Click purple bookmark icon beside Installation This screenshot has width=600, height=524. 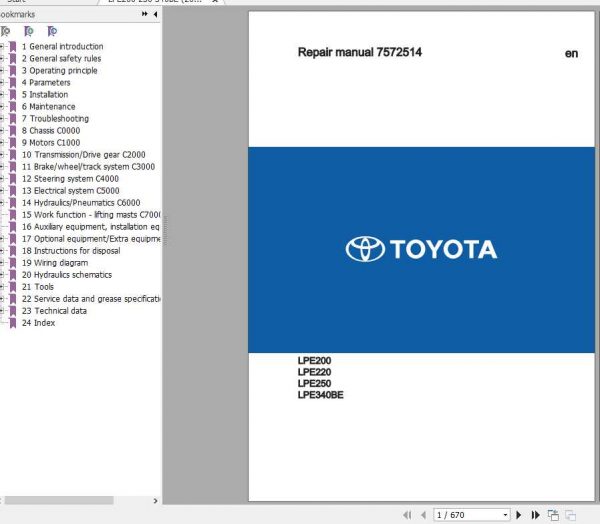coord(13,95)
